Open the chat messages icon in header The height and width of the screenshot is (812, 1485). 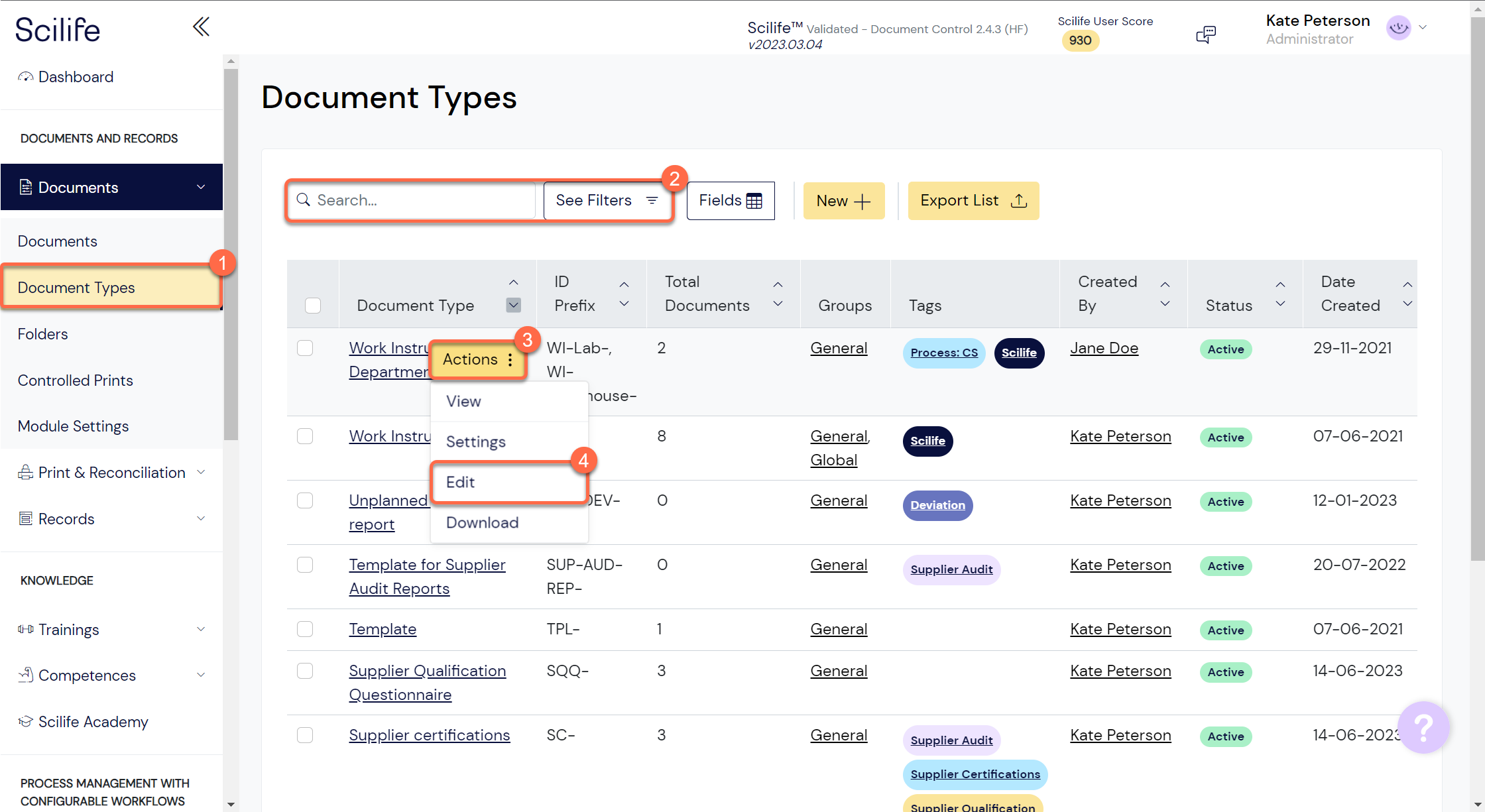tap(1205, 34)
